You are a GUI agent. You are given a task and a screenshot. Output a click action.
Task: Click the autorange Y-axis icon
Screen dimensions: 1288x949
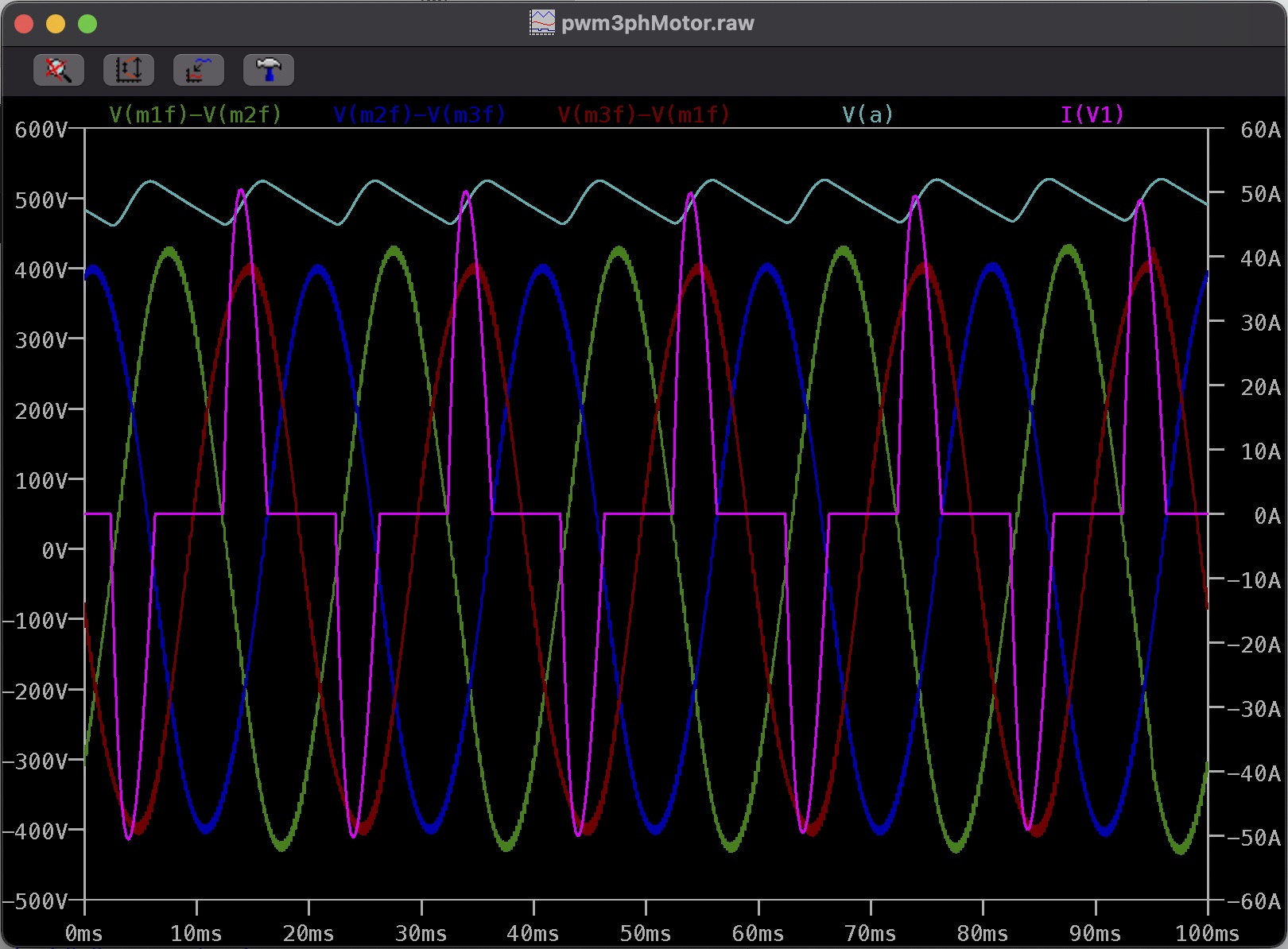tap(128, 70)
